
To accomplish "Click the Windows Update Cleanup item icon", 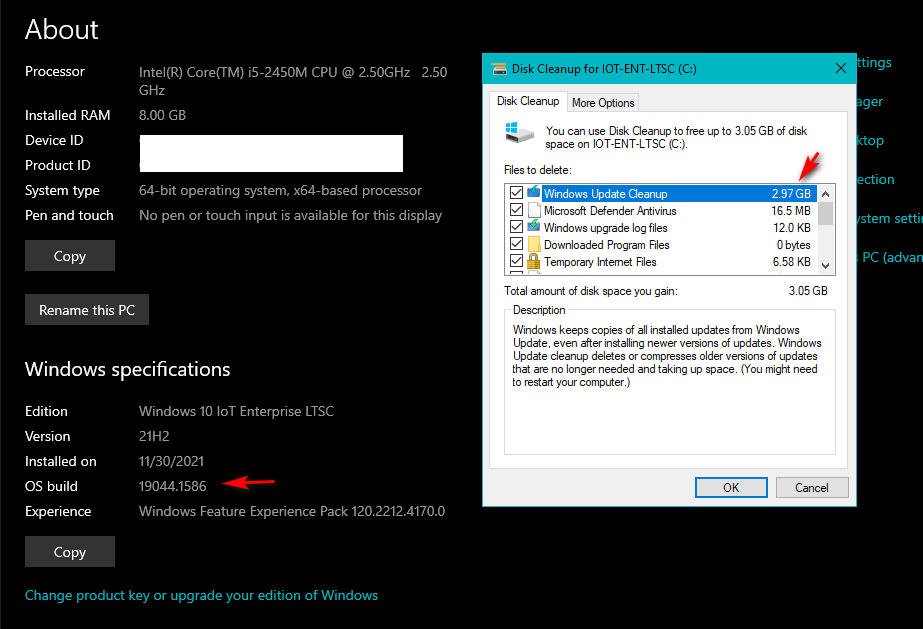I will pyautogui.click(x=534, y=192).
